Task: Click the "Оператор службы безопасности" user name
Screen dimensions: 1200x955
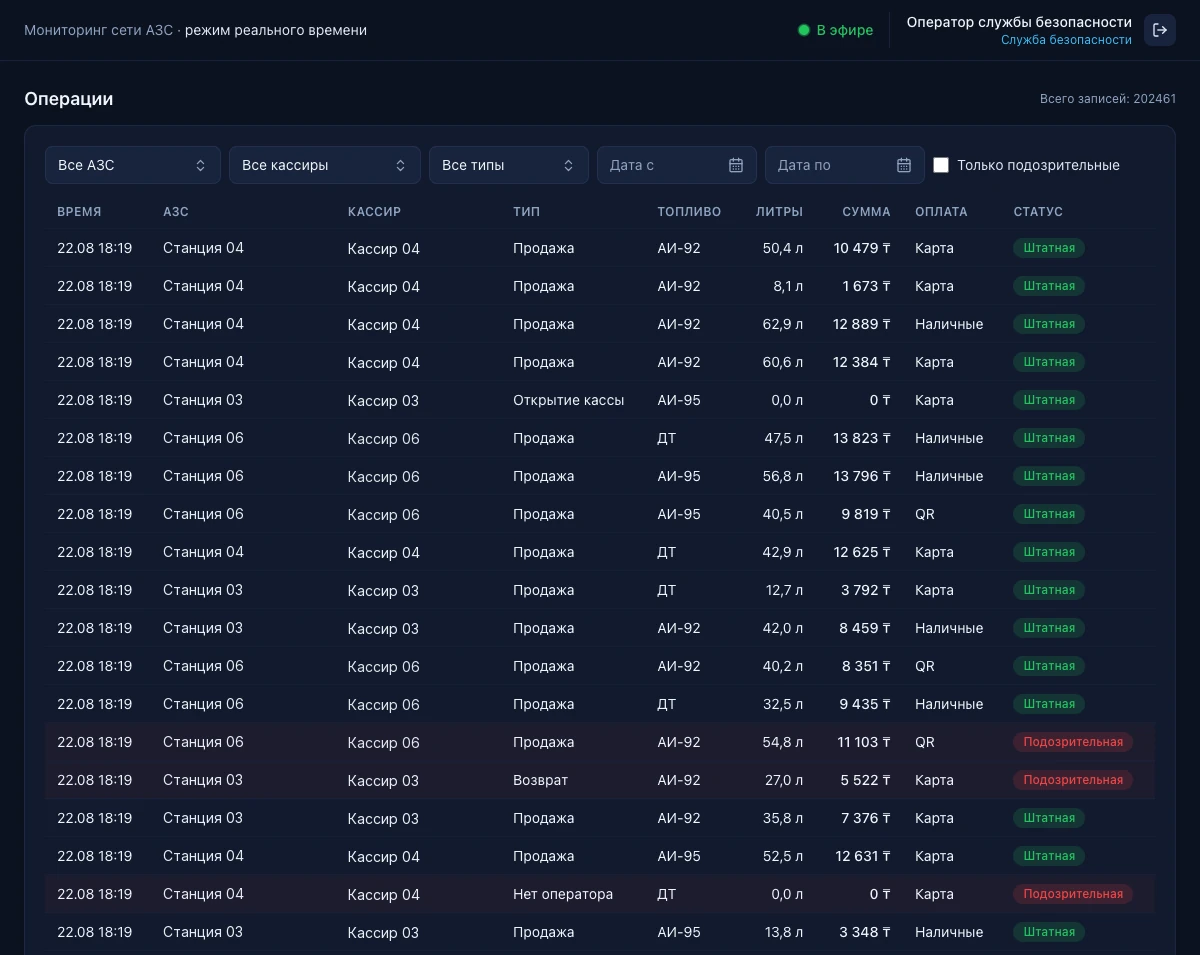Action: pyautogui.click(x=1019, y=22)
